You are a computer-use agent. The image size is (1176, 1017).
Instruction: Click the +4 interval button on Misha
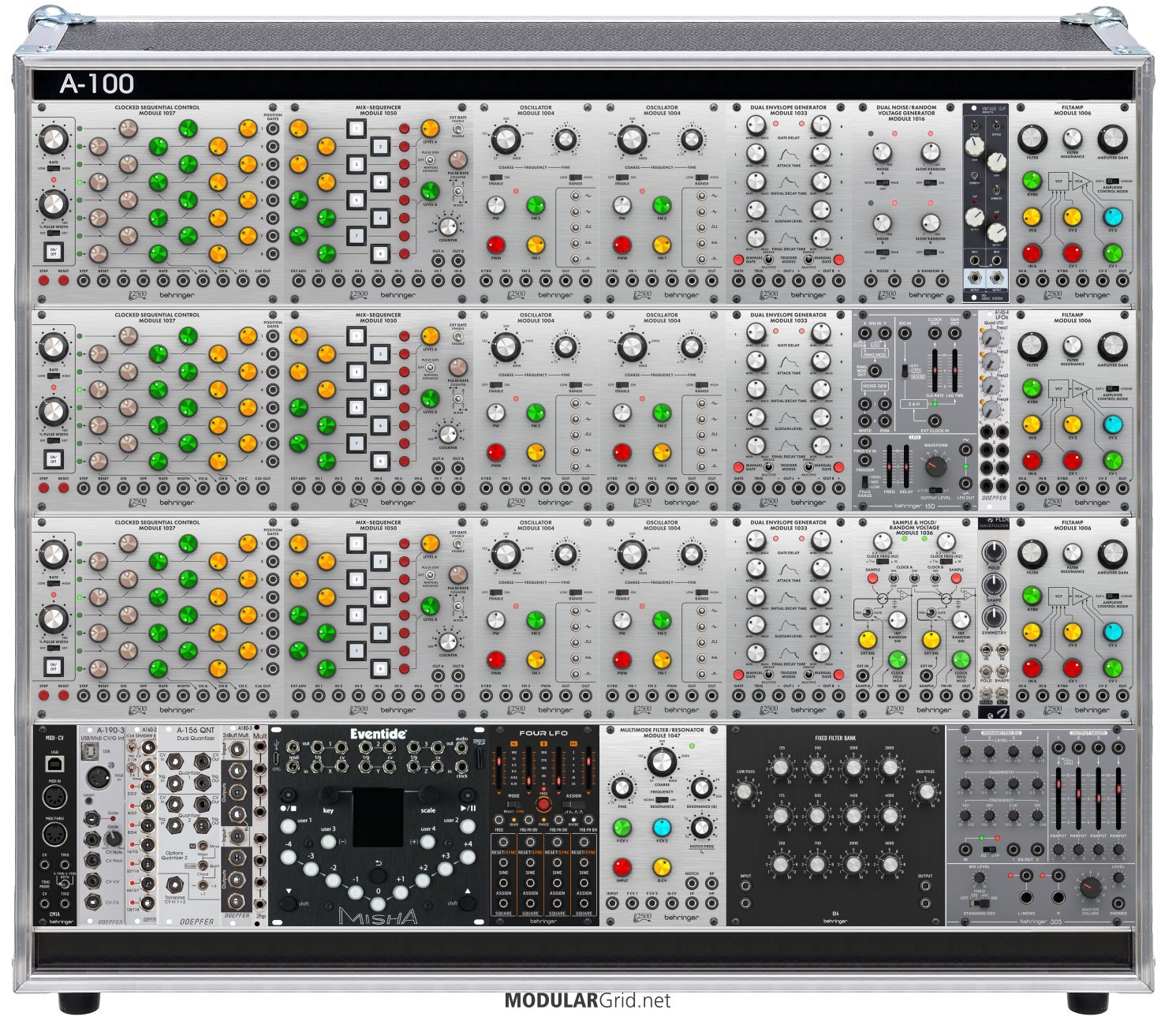click(x=469, y=855)
